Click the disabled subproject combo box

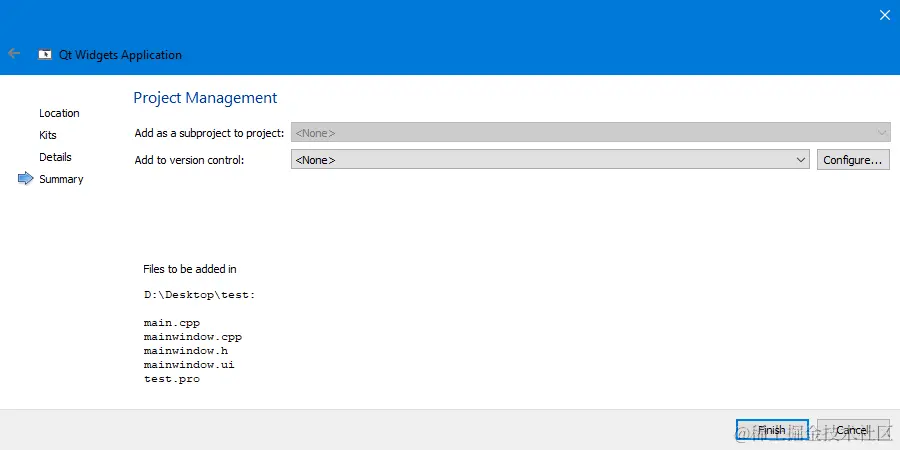pyautogui.click(x=591, y=133)
